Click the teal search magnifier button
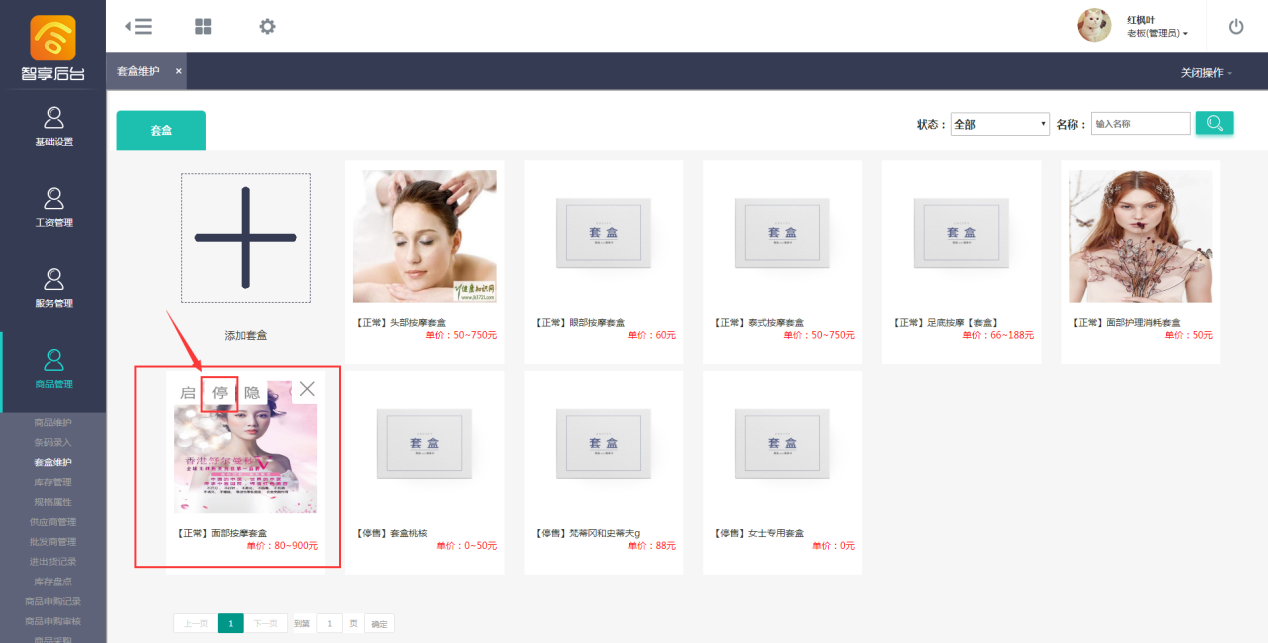The width and height of the screenshot is (1268, 643). (1215, 123)
